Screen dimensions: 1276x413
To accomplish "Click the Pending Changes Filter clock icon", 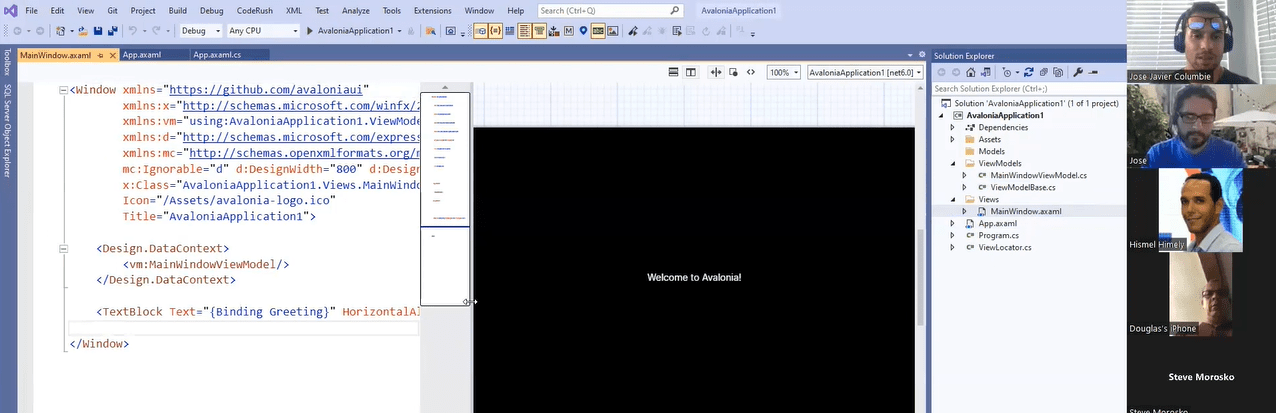I will click(1008, 72).
